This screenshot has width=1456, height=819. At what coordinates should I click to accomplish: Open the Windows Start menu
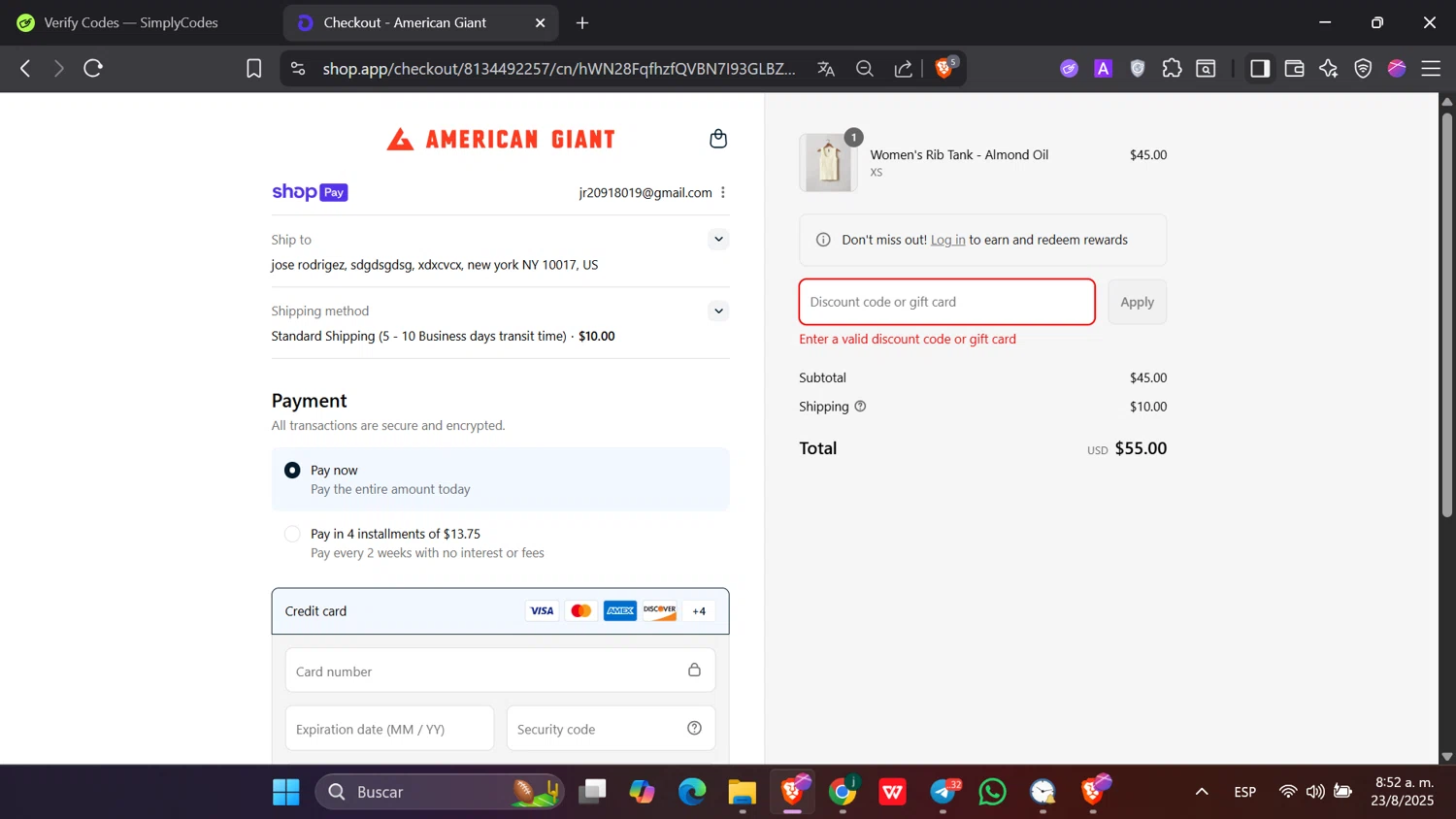(x=286, y=792)
